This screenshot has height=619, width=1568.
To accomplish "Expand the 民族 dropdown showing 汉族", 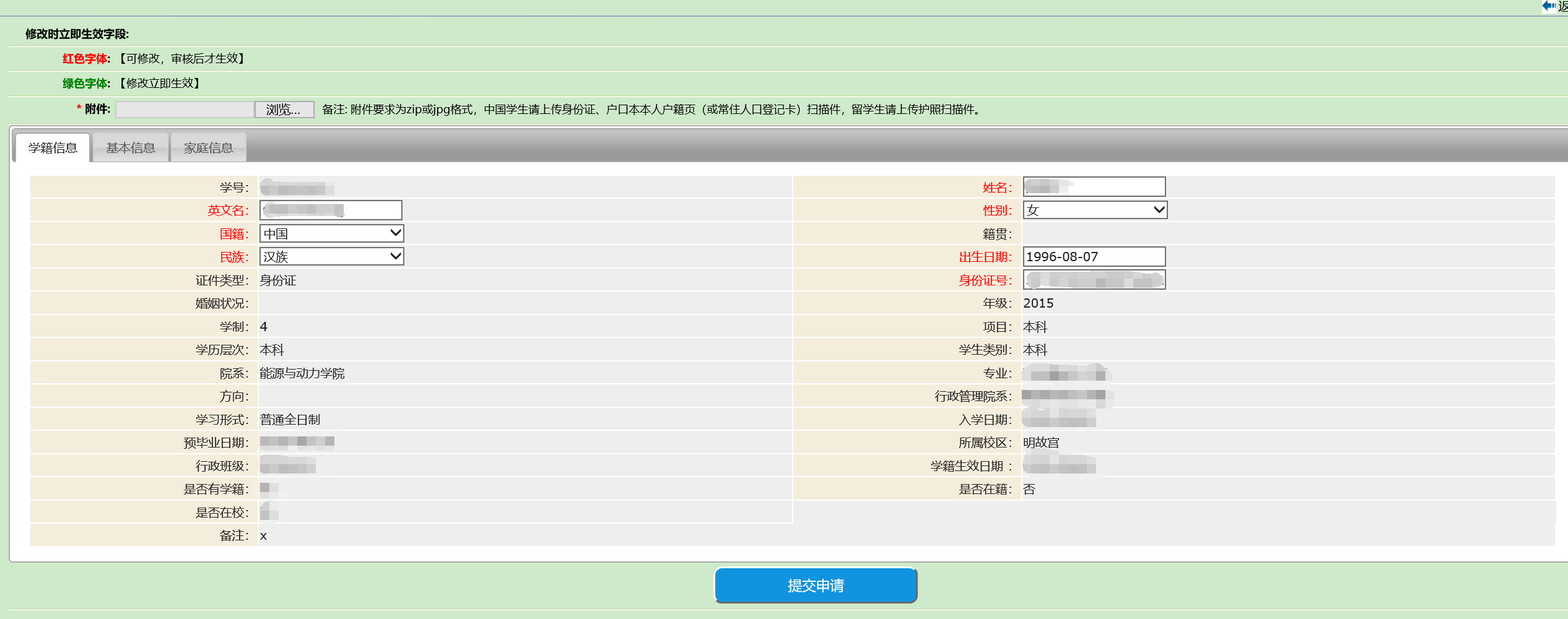I will [x=331, y=257].
